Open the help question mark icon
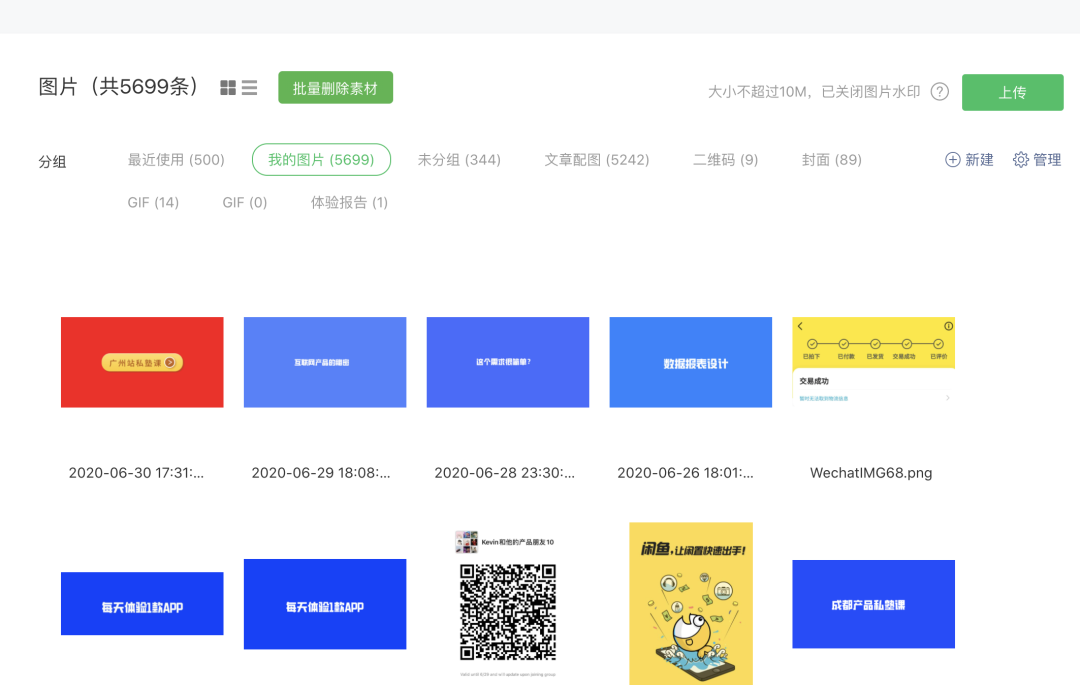This screenshot has width=1080, height=685. pyautogui.click(x=939, y=92)
